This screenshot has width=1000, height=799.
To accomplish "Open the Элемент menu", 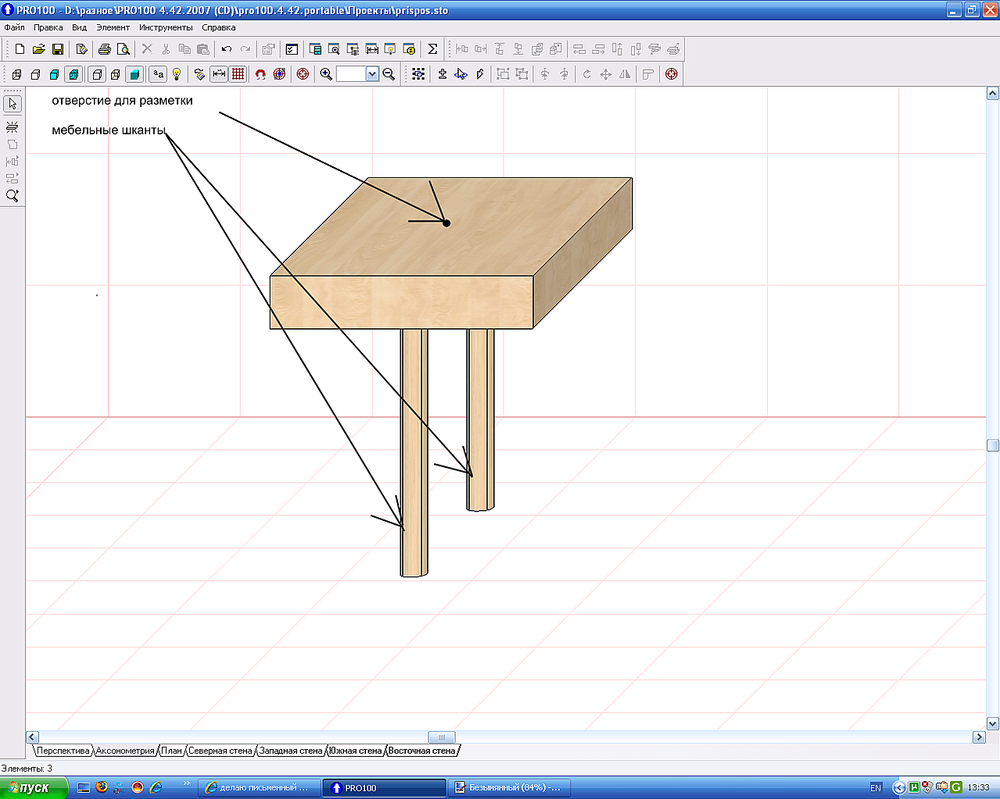I will (x=113, y=27).
